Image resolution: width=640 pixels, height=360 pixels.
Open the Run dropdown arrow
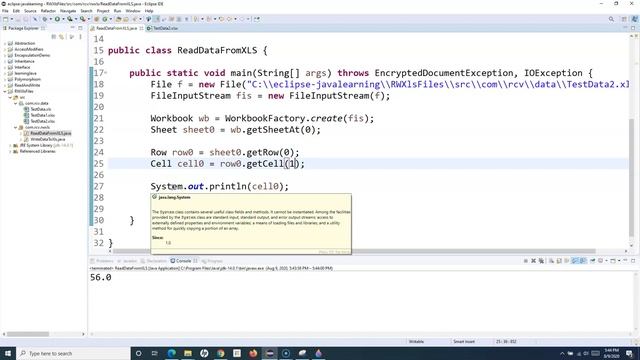[63, 19]
